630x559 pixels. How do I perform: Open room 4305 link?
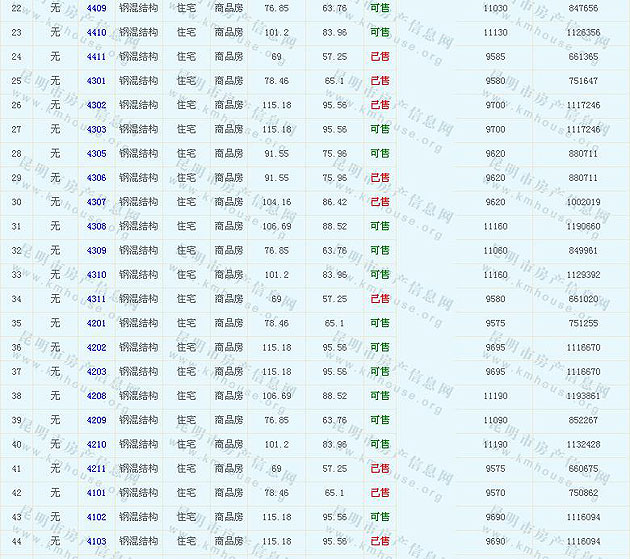(96, 153)
